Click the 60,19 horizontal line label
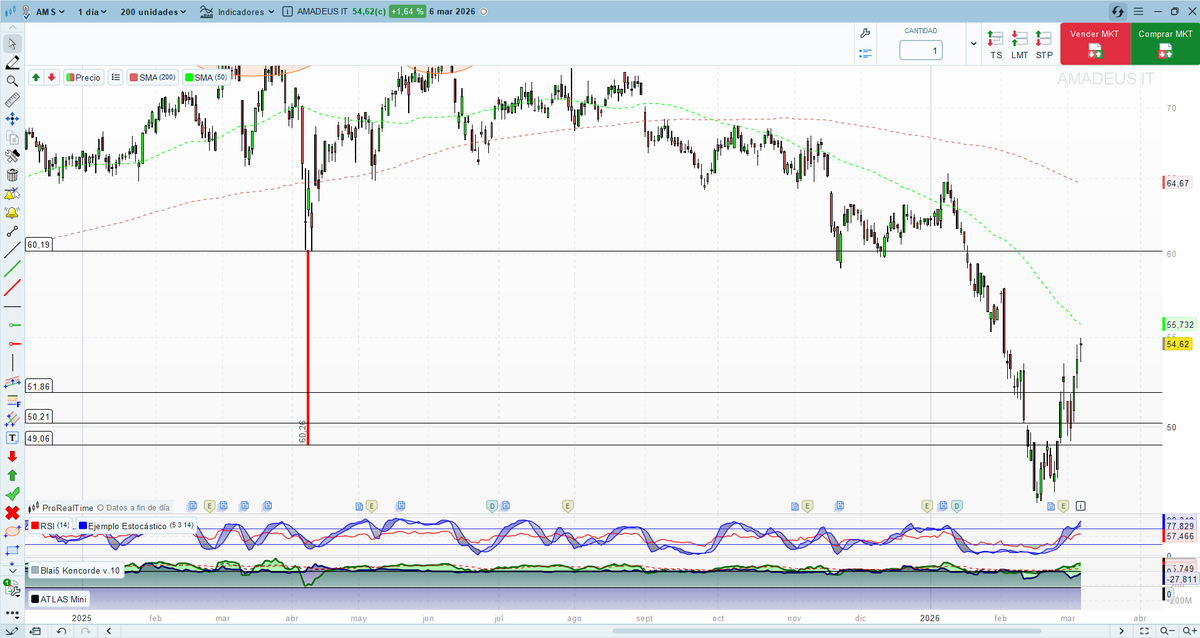Viewport: 1200px width, 638px height. (x=39, y=244)
